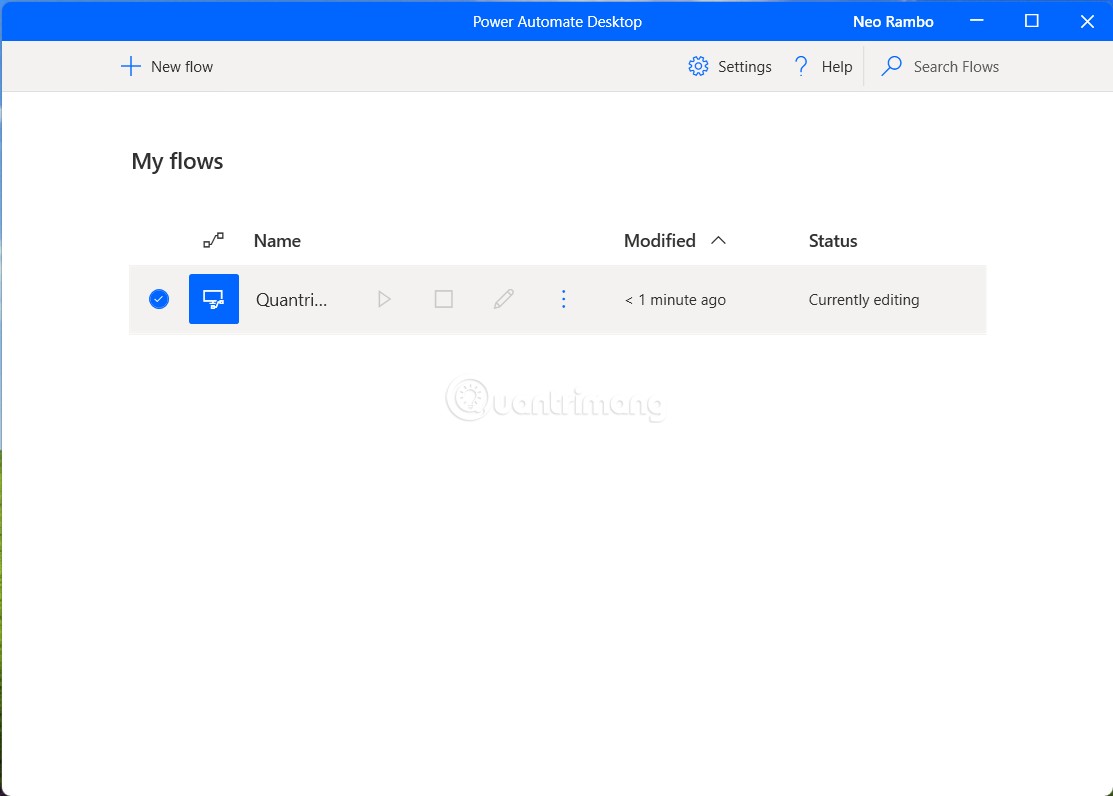
Task: Sort flows by Name column header
Action: pyautogui.click(x=277, y=241)
